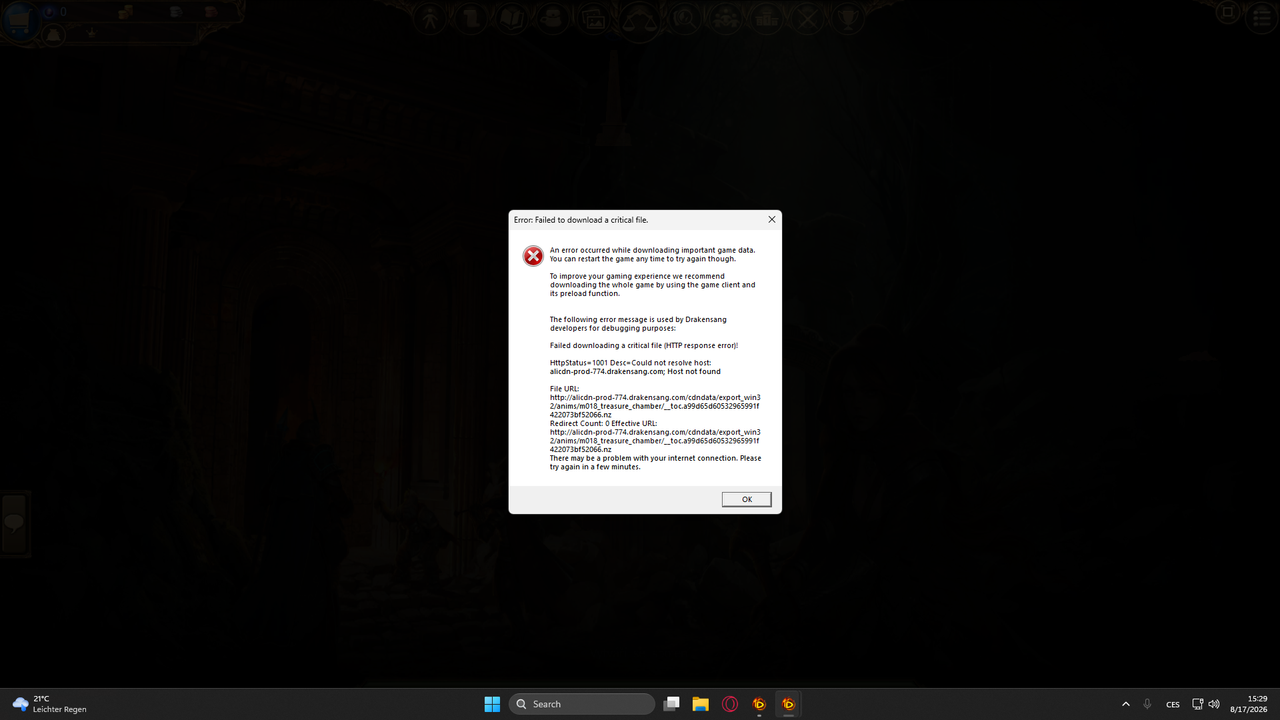The image size is (1280, 720).
Task: Open the chat bubble on the left edge
Action: (x=14, y=522)
